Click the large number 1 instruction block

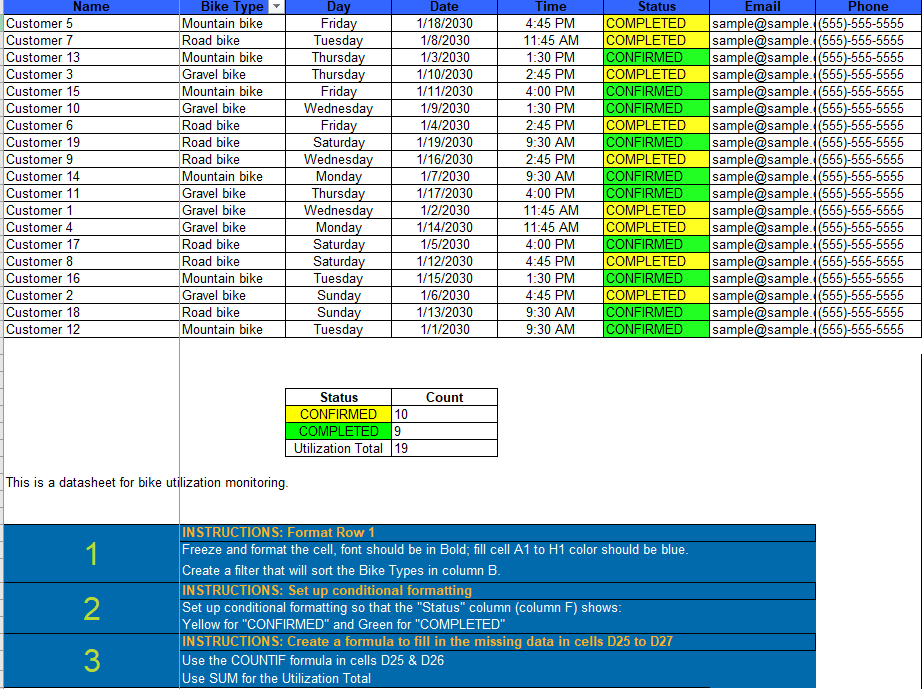[x=91, y=553]
